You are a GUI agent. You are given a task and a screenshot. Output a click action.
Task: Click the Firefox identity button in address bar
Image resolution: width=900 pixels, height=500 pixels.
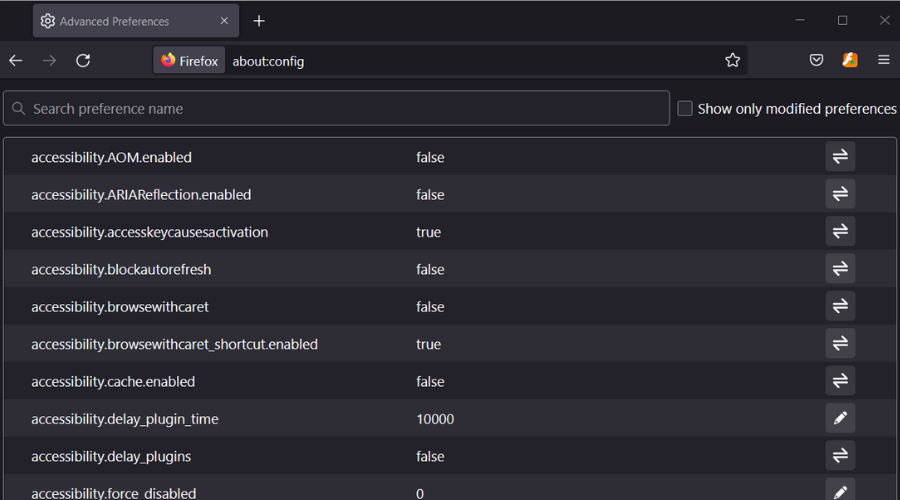pos(190,61)
